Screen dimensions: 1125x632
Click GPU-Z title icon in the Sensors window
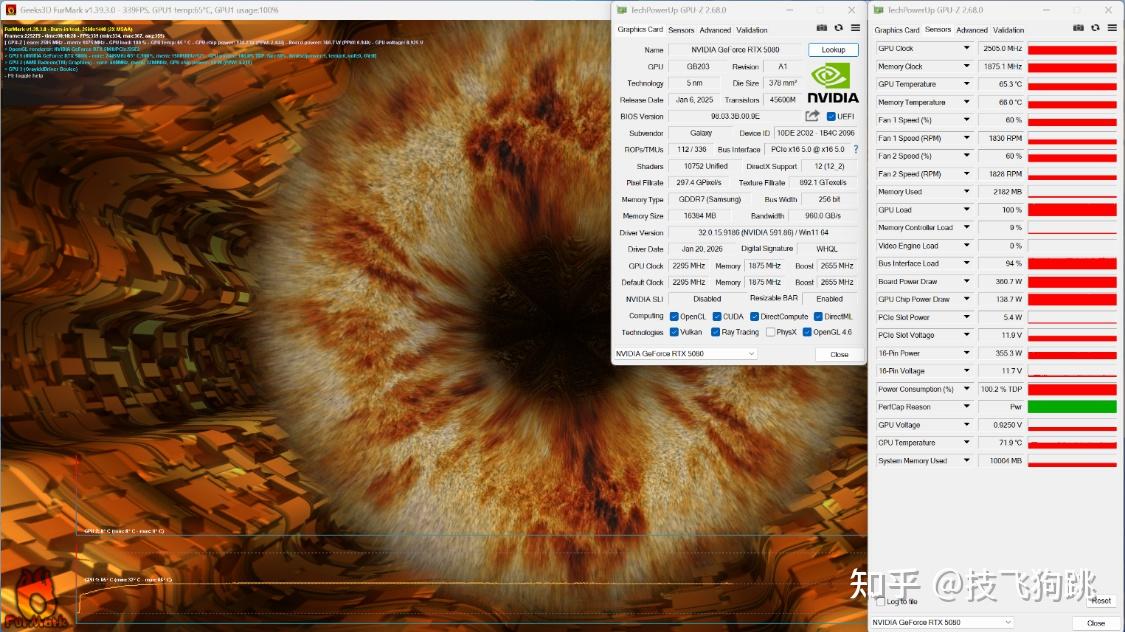pos(879,10)
